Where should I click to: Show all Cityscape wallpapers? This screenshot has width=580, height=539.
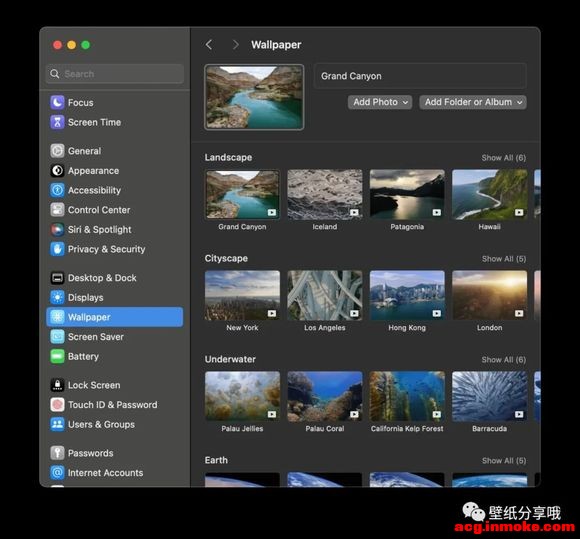[503, 259]
